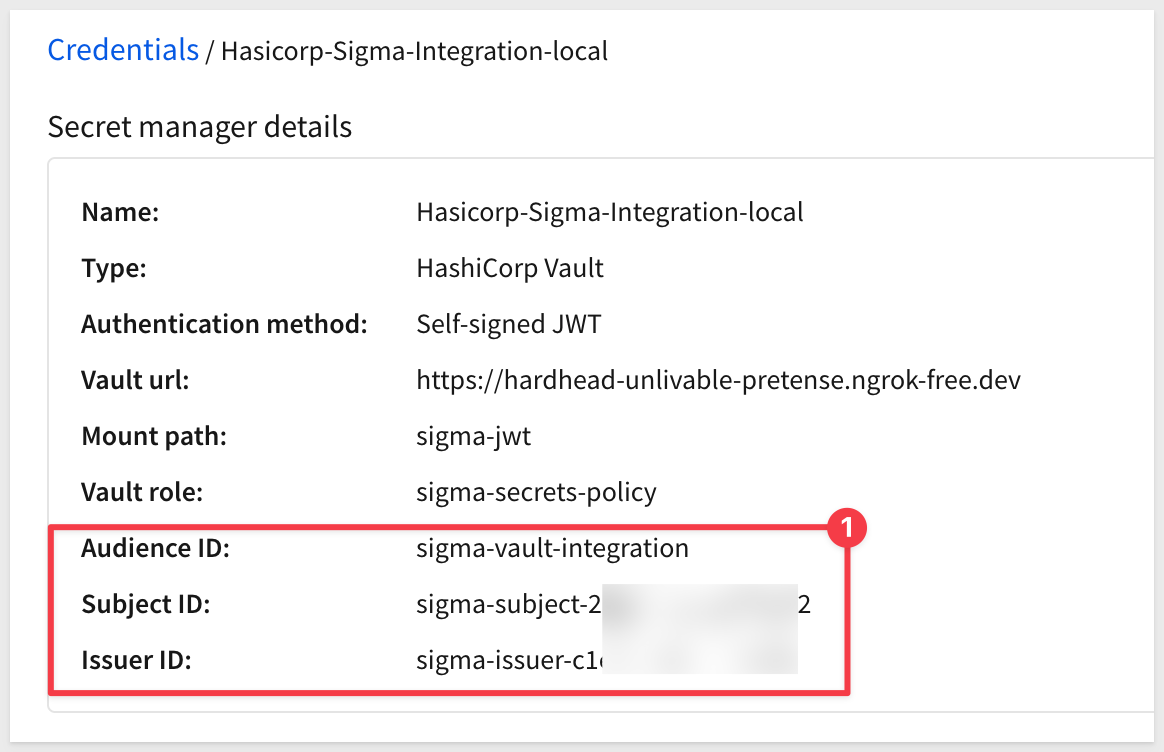1164x752 pixels.
Task: Click the HashiCorp Vault type value
Action: click(x=510, y=268)
